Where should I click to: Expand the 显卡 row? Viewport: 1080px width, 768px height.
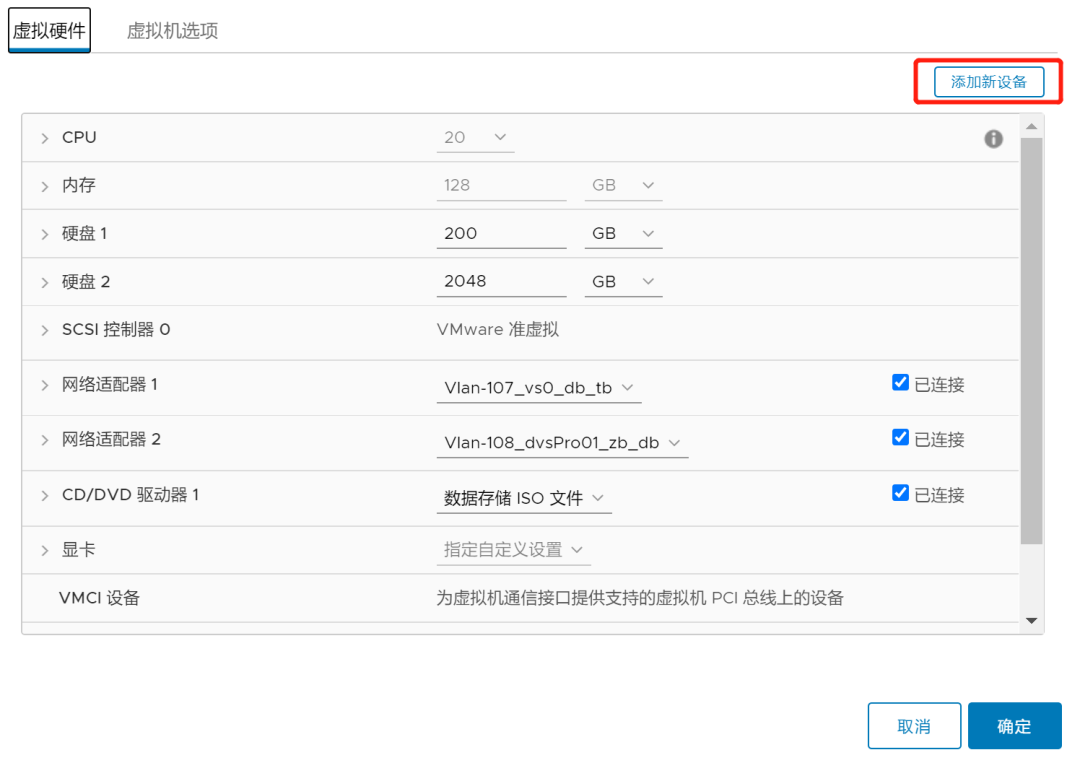(45, 550)
